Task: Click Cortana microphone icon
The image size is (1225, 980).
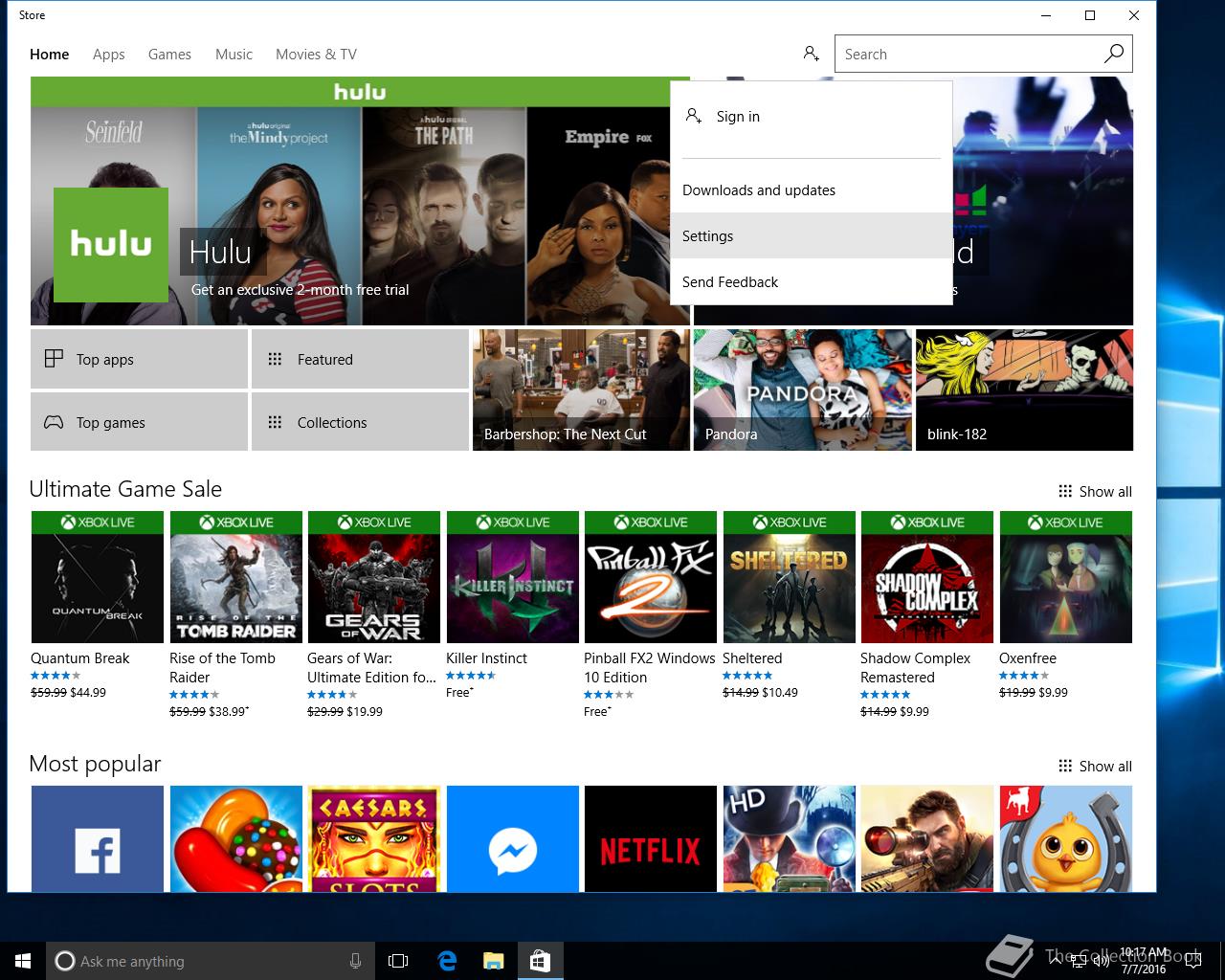Action: pos(355,961)
